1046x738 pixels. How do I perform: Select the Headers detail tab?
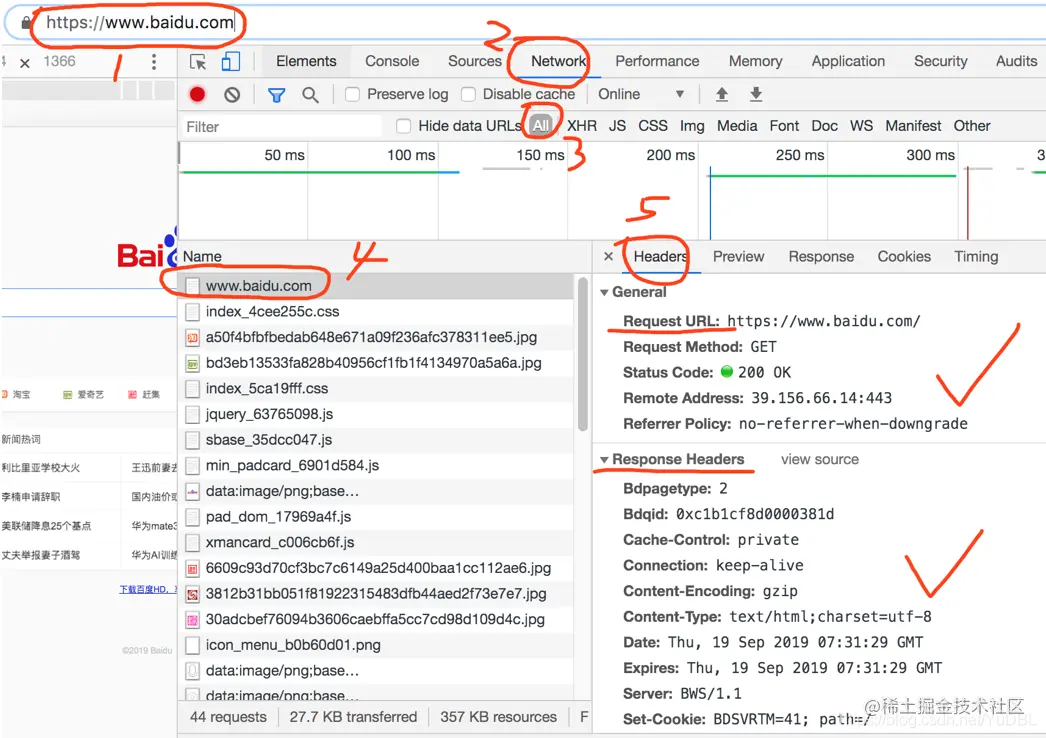point(660,256)
